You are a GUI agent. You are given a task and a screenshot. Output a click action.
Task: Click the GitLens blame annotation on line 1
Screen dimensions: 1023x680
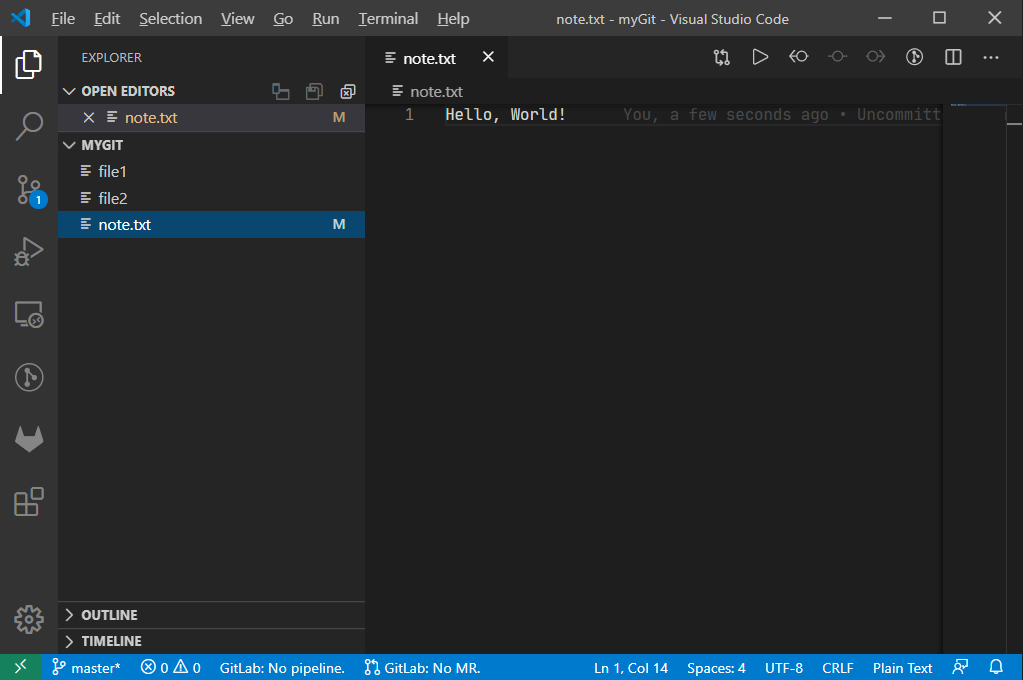tap(782, 115)
